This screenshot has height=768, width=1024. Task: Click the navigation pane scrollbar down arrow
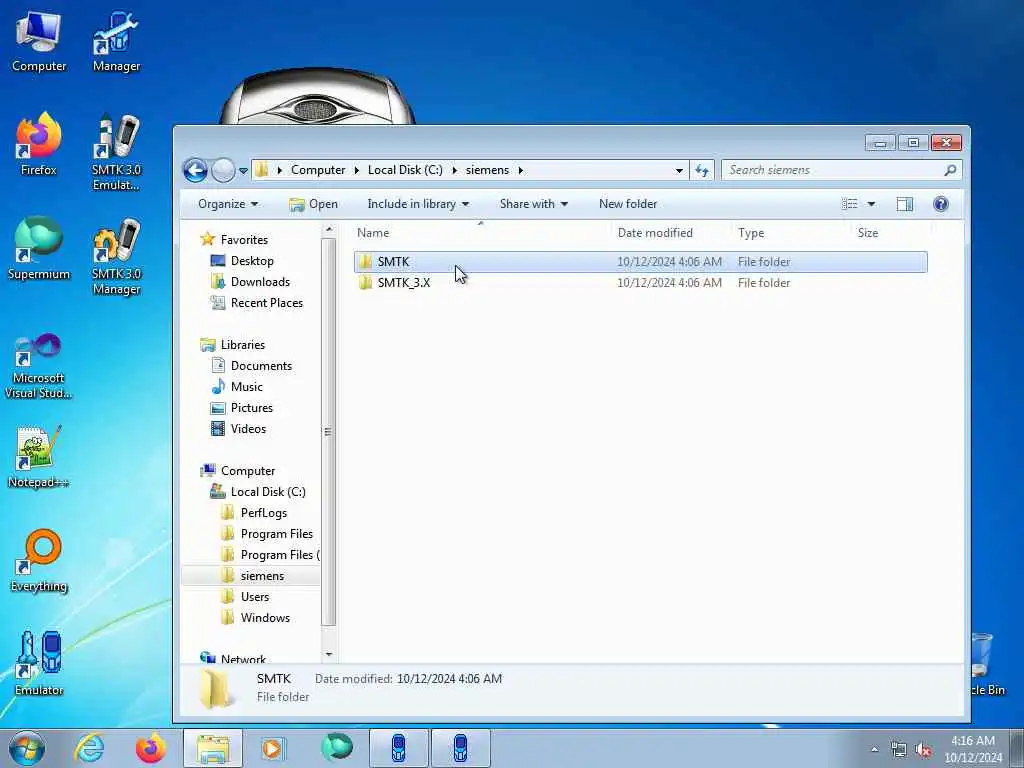click(x=328, y=654)
